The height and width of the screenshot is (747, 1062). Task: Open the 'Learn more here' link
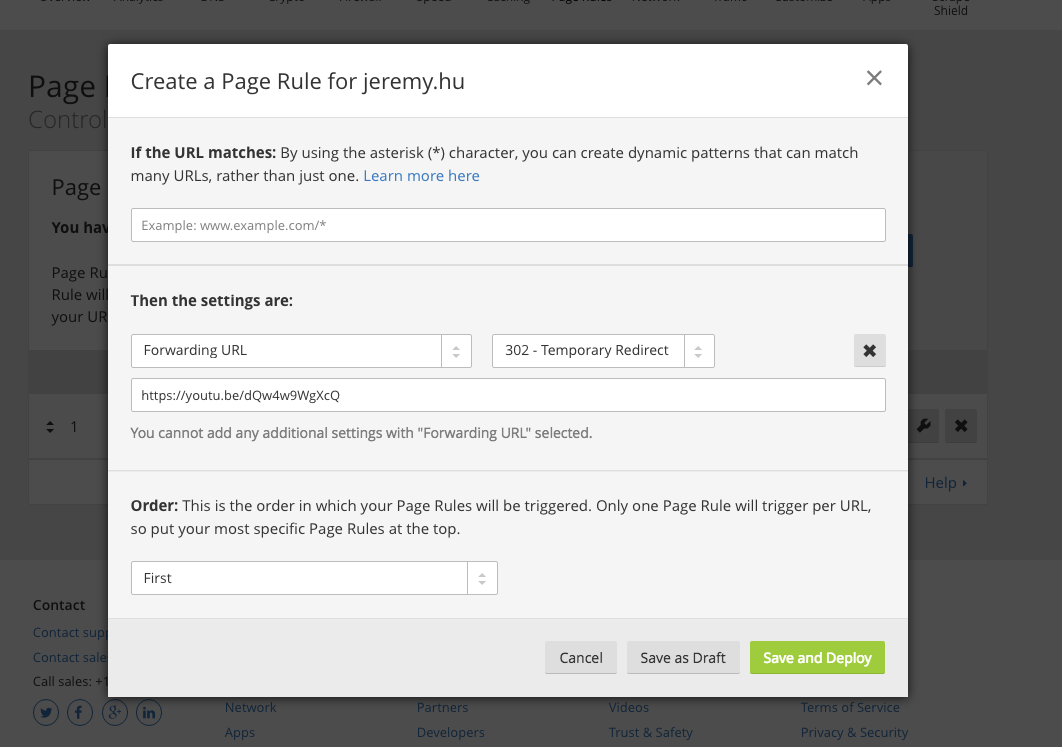click(421, 175)
